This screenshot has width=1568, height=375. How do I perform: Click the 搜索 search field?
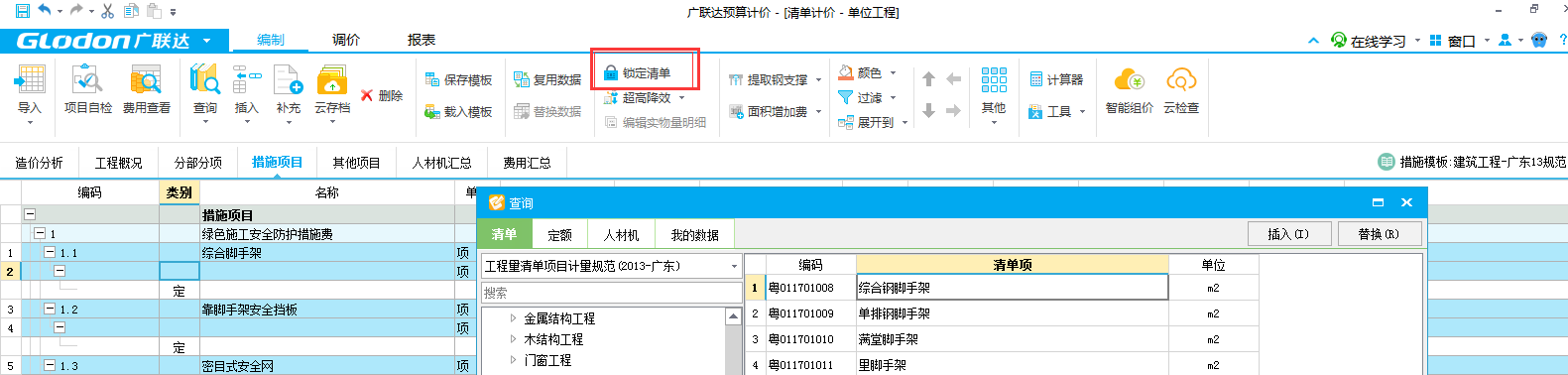pos(612,293)
